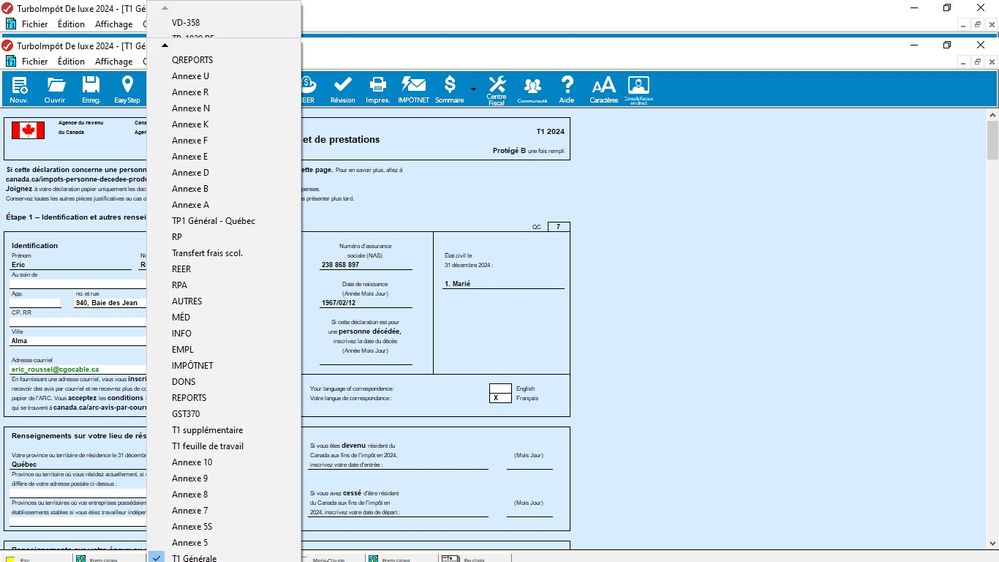Open the Aide question mark icon
This screenshot has width=999, height=562.
567,89
